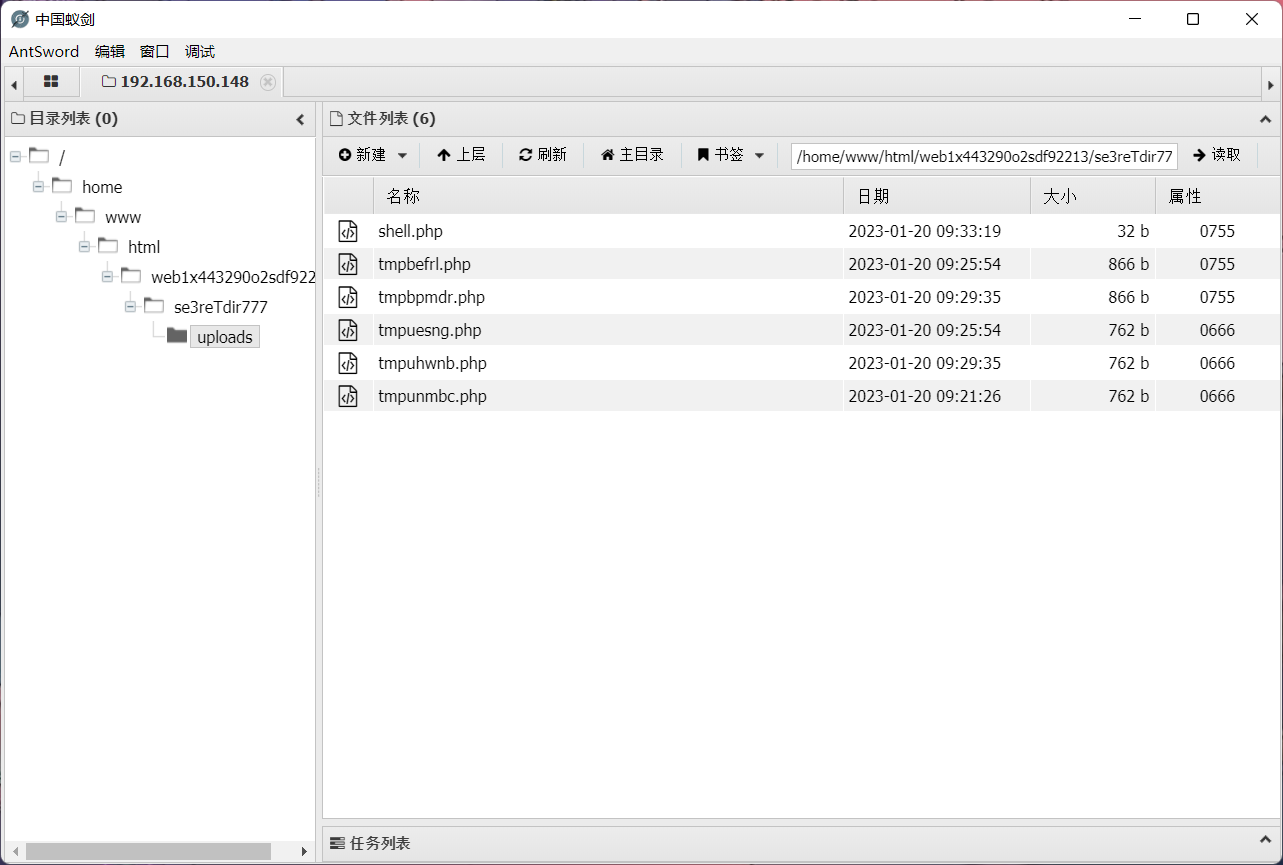Open the 编辑 menu
Viewport: 1283px width, 865px height.
110,52
